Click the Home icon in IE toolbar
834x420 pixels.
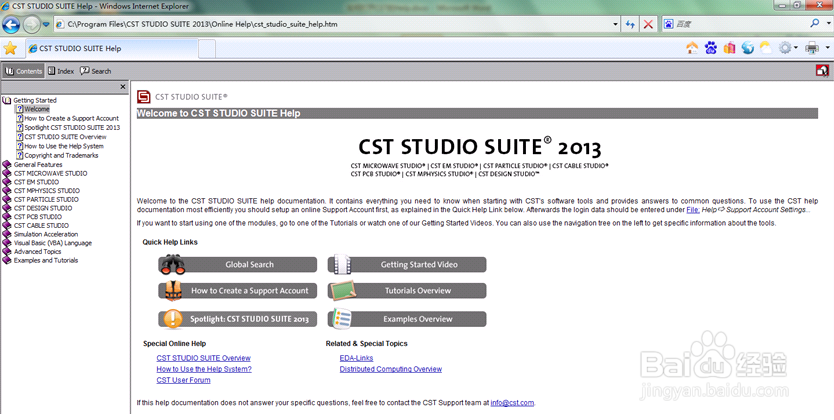pos(692,48)
